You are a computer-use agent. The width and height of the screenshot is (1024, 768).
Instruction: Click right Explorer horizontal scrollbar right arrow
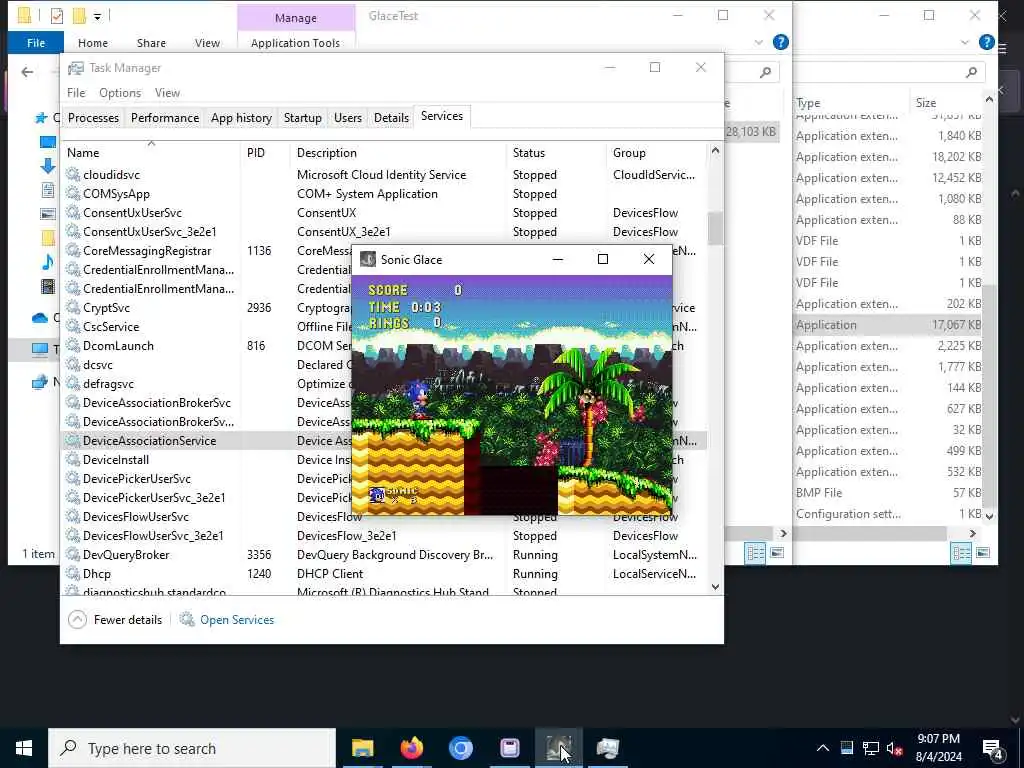coord(972,534)
